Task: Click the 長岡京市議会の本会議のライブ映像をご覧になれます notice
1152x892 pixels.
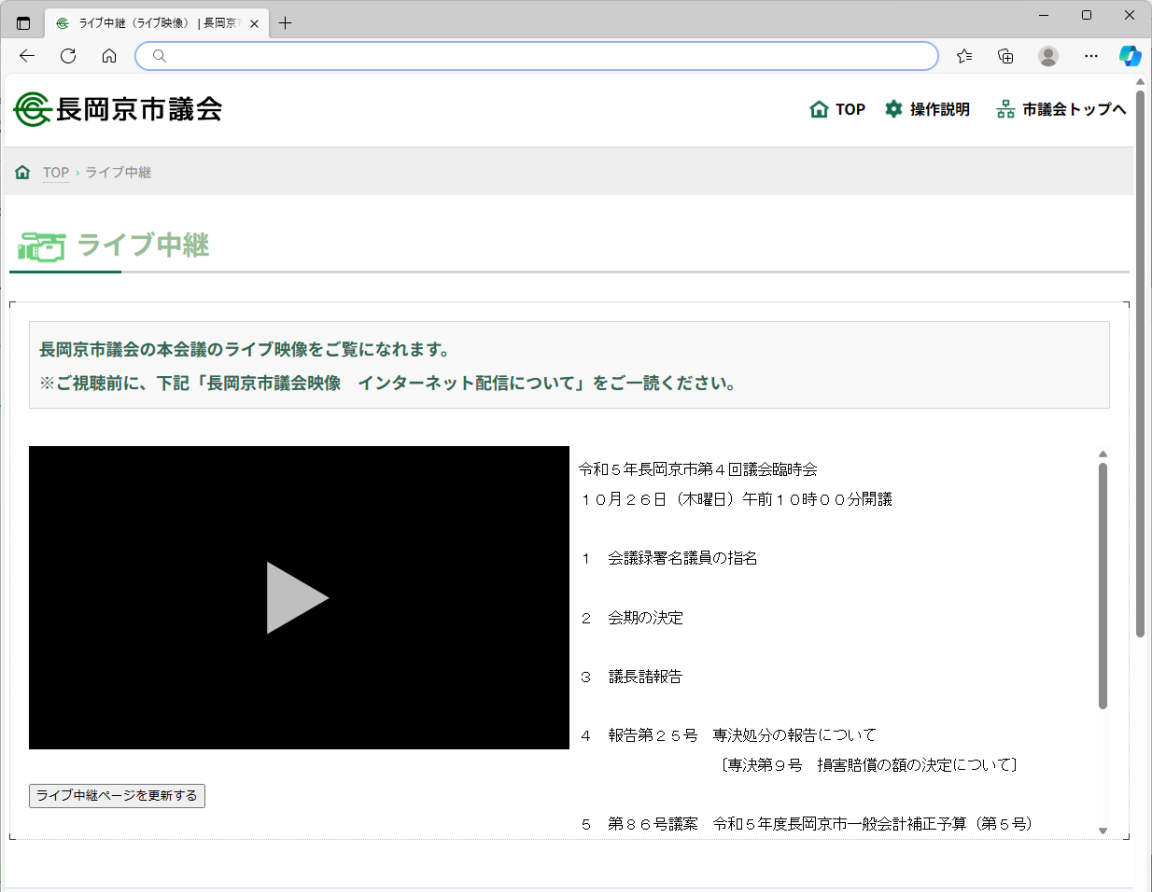Action: point(245,349)
